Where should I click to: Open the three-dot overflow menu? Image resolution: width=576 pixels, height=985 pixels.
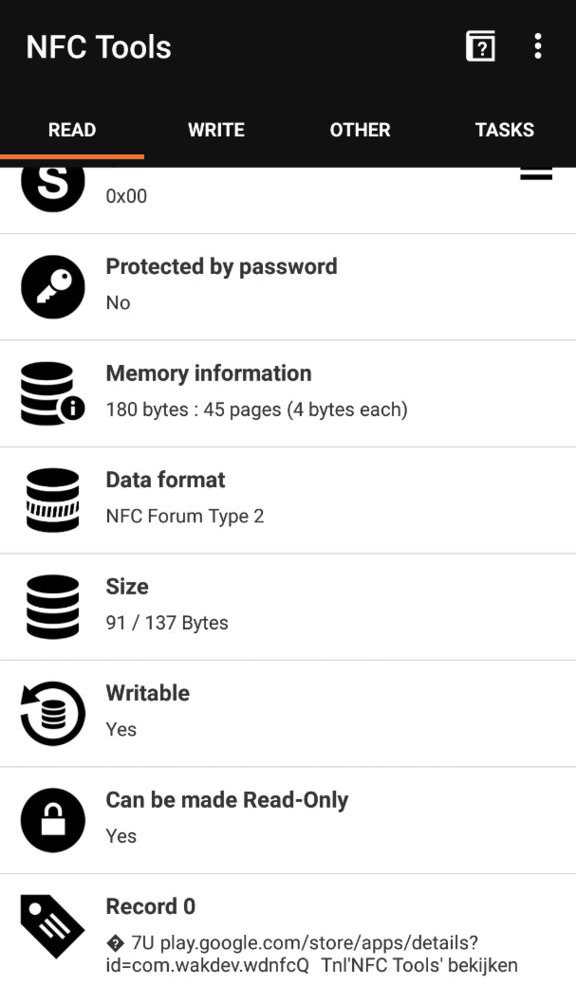coord(538,46)
